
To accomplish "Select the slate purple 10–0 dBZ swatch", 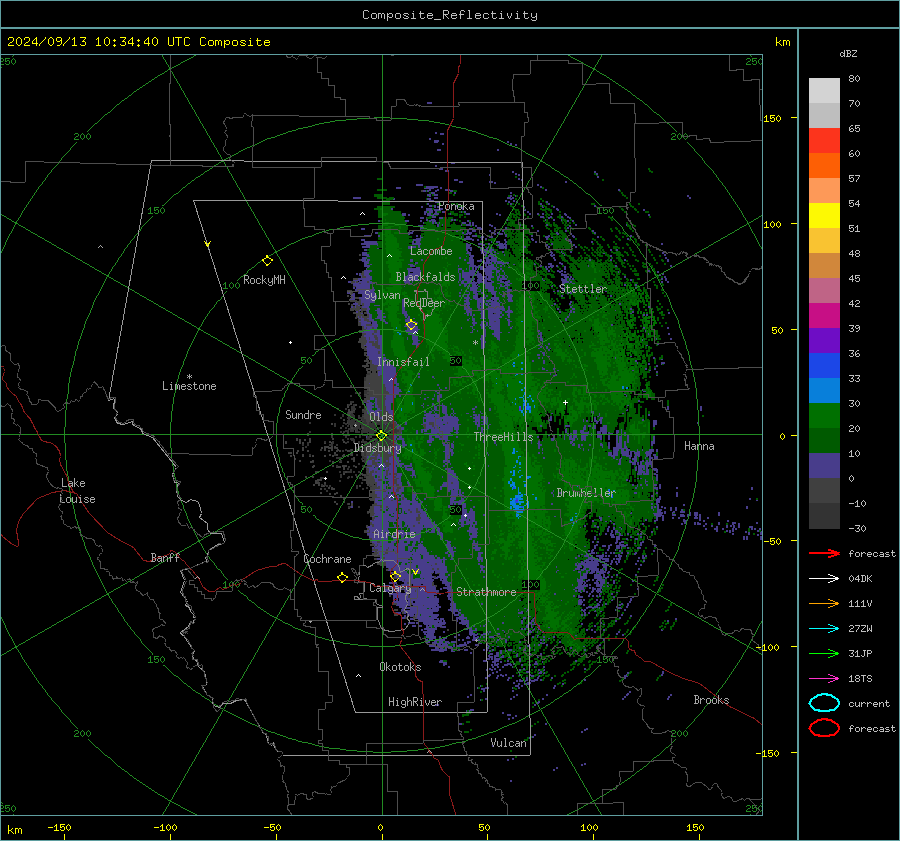I will pyautogui.click(x=824, y=466).
